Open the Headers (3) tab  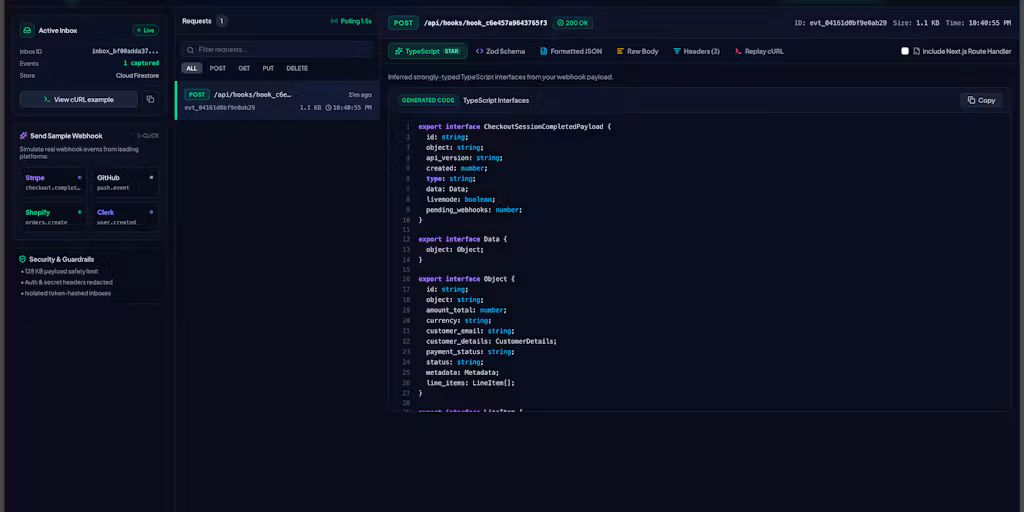pyautogui.click(x=697, y=51)
